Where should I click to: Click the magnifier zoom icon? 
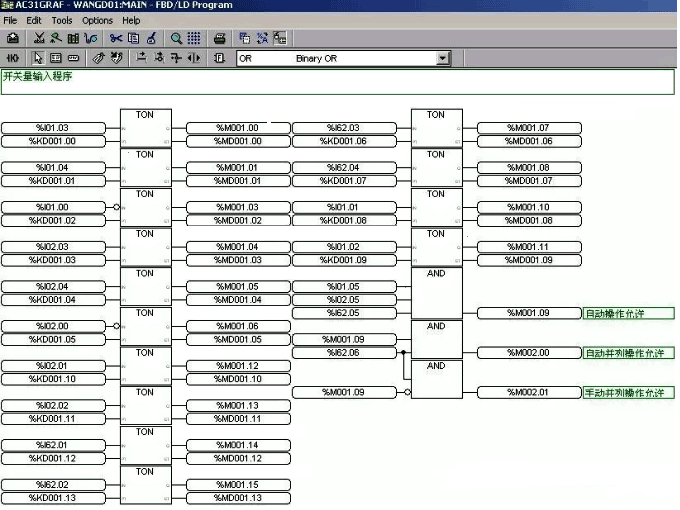tap(176, 38)
